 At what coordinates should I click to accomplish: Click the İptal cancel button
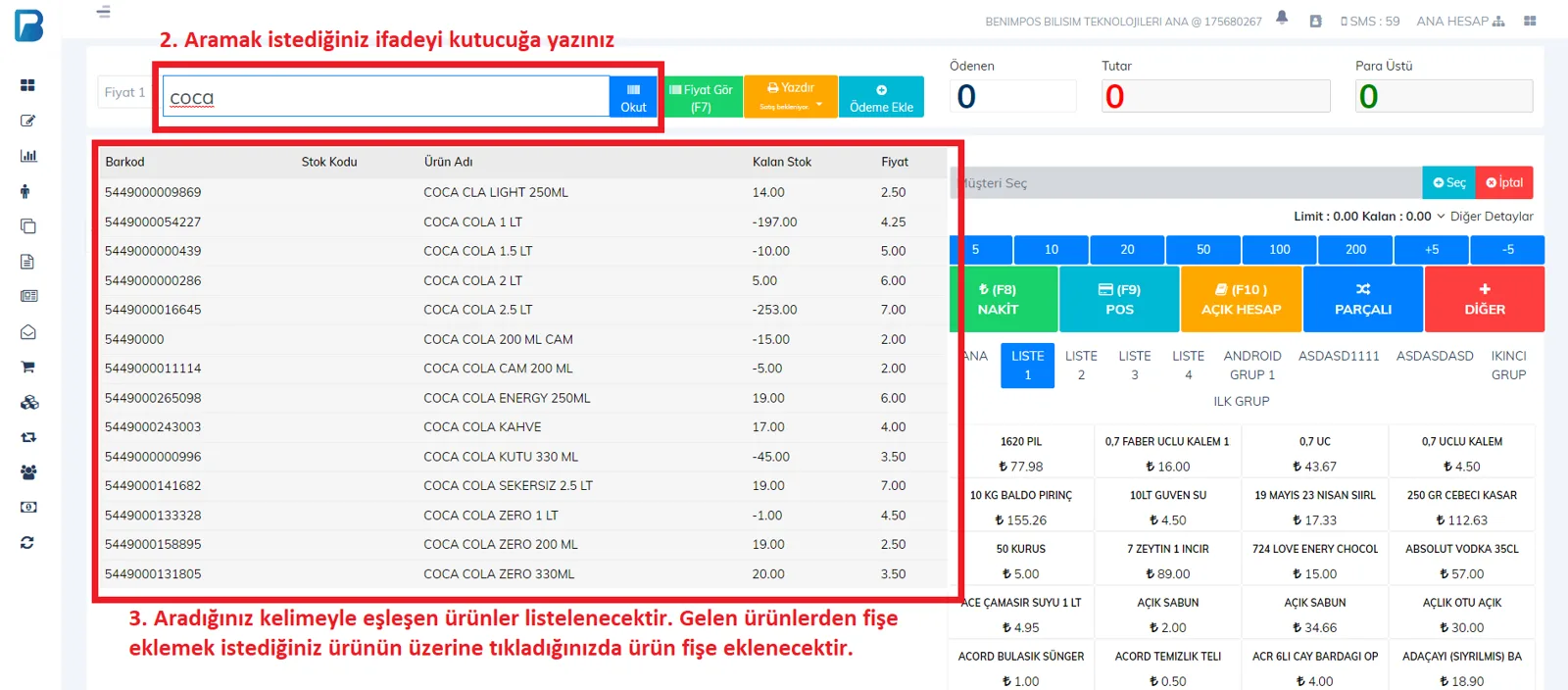coord(1504,183)
